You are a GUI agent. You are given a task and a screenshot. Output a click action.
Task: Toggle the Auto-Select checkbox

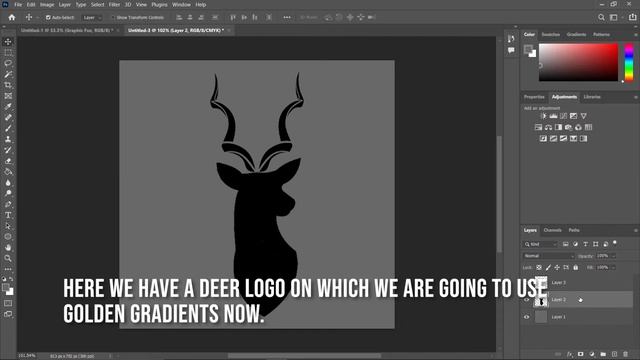[x=48, y=18]
